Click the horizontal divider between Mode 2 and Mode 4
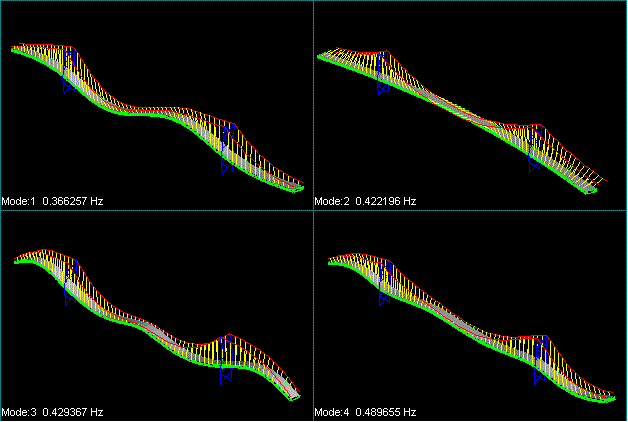The image size is (628, 422). [470, 211]
